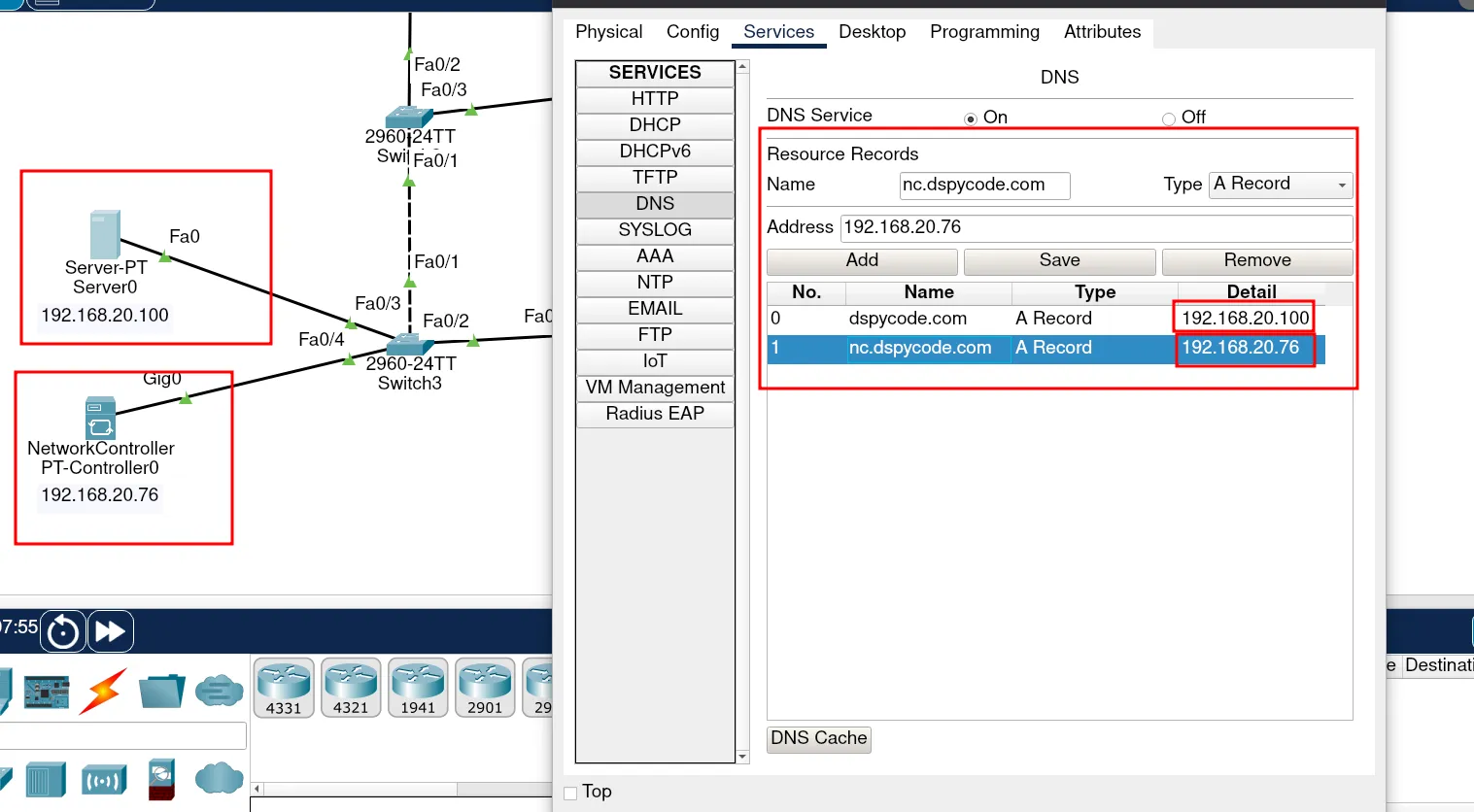Open the Config tab
Viewport: 1474px width, 812px height.
[693, 32]
